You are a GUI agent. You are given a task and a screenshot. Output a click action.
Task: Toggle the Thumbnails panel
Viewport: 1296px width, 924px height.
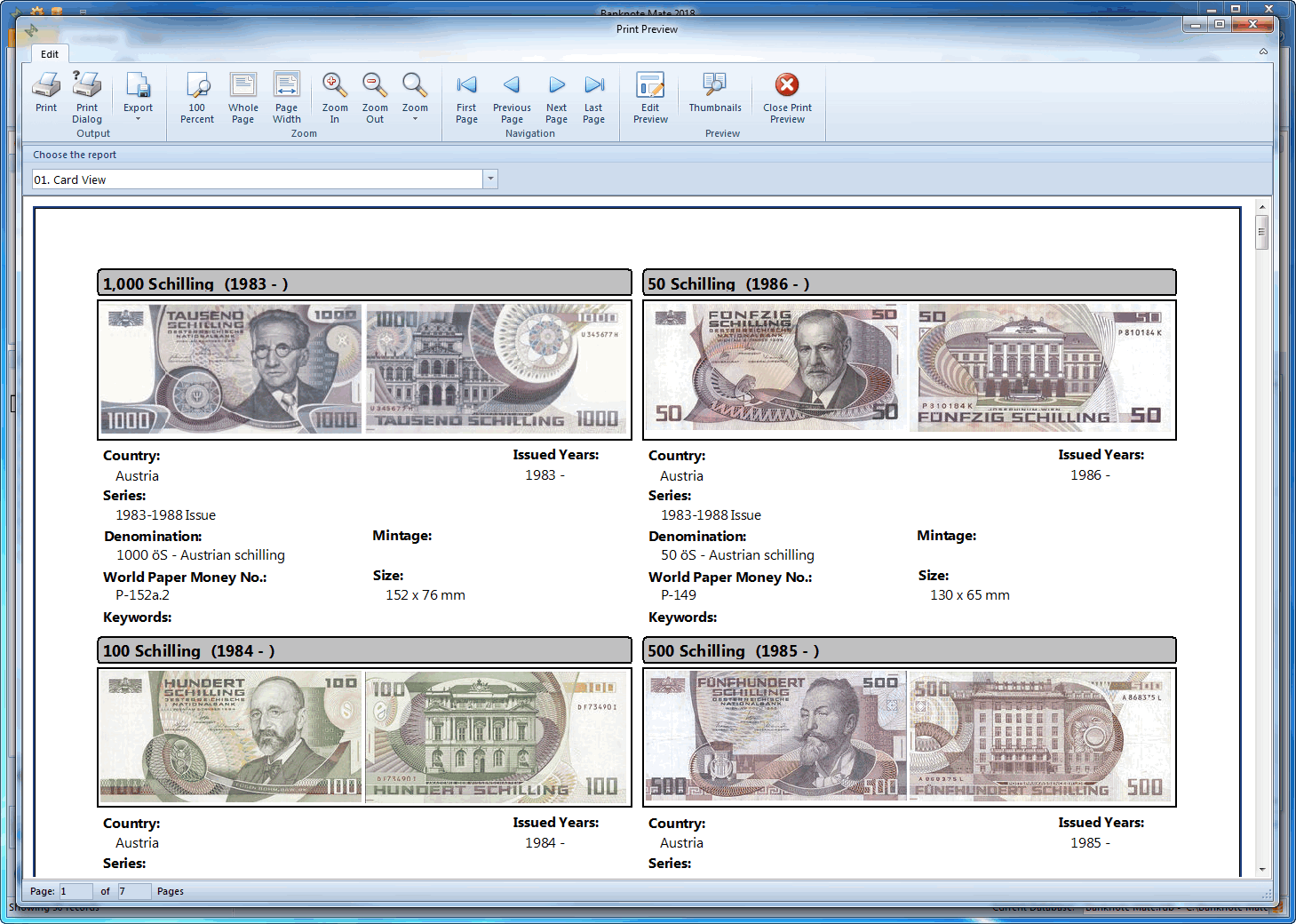click(x=714, y=92)
